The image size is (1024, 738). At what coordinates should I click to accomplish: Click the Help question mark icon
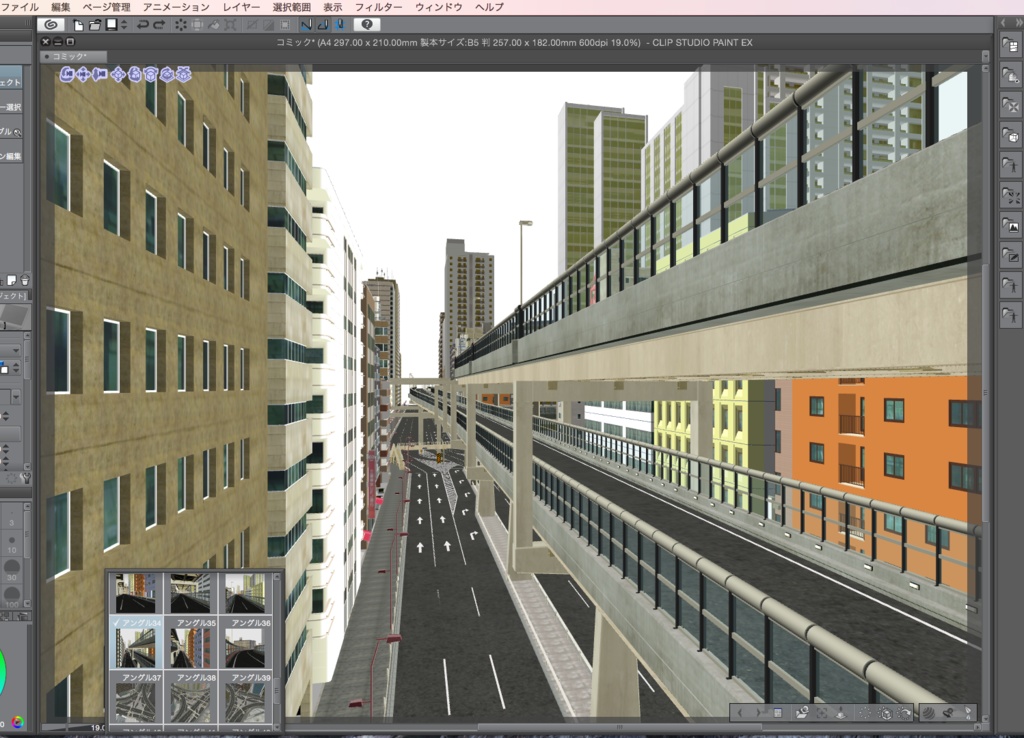(367, 25)
